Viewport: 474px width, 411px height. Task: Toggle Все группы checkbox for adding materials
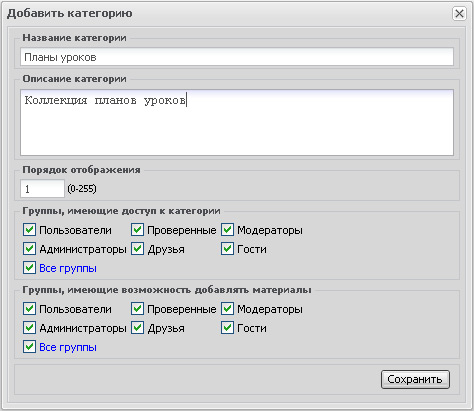(29, 347)
